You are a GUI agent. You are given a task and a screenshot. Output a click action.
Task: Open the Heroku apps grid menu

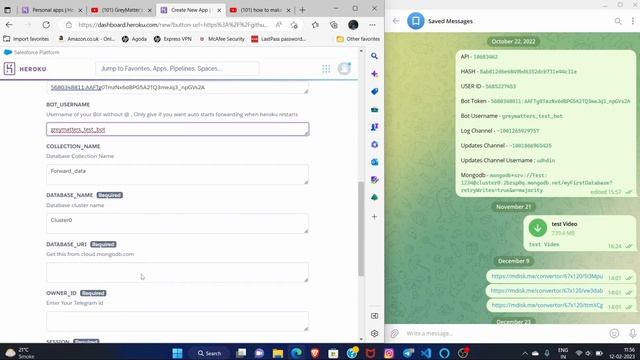326,69
